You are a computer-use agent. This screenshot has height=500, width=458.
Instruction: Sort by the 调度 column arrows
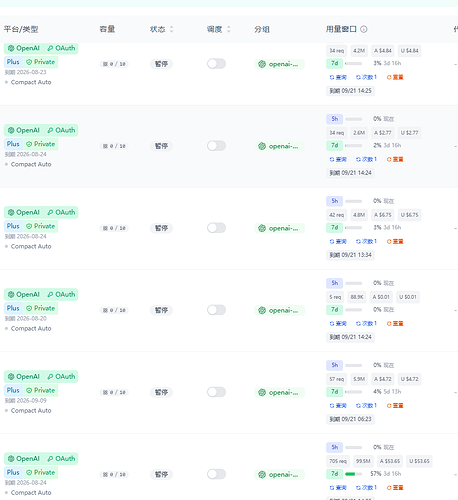229,29
